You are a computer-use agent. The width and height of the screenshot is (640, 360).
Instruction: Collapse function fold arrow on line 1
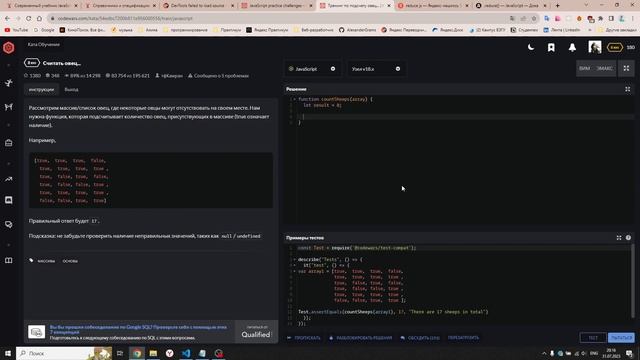[294, 99]
